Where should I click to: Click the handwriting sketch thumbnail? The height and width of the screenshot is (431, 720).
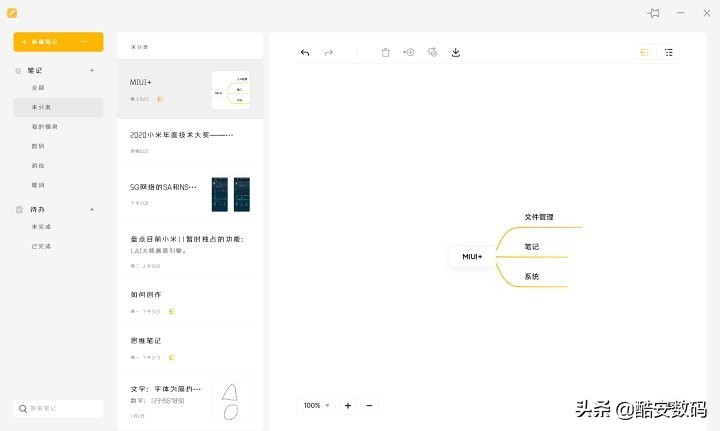point(231,402)
